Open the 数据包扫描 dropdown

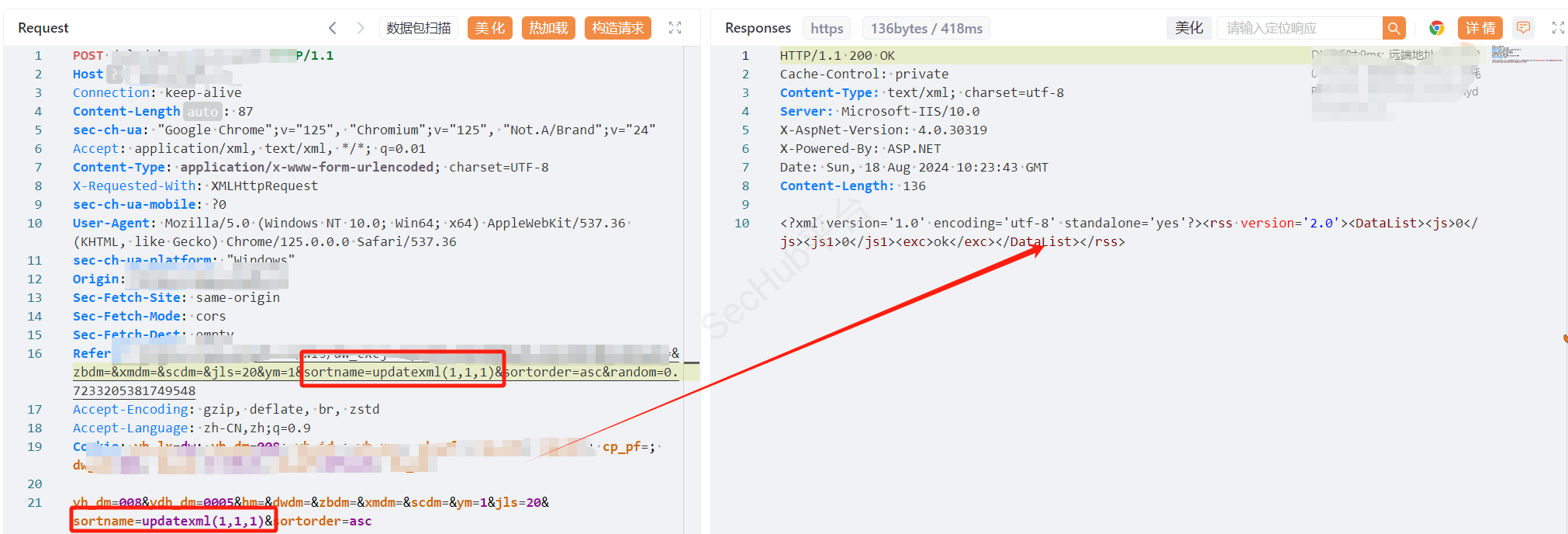coord(419,28)
